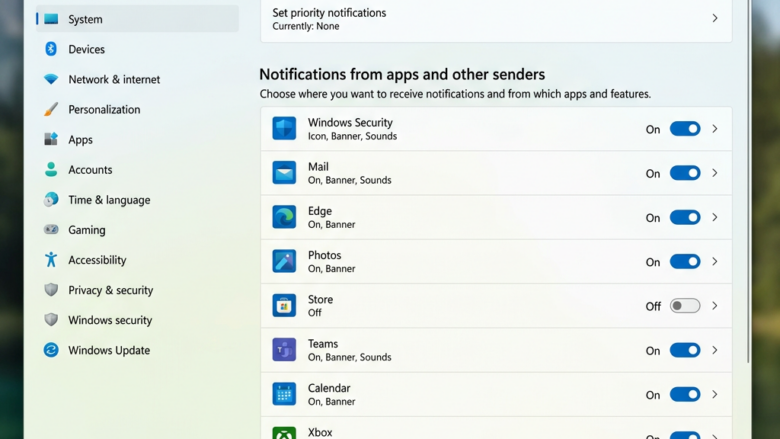780x439 pixels.
Task: Toggle Edge notifications off
Action: tap(685, 217)
